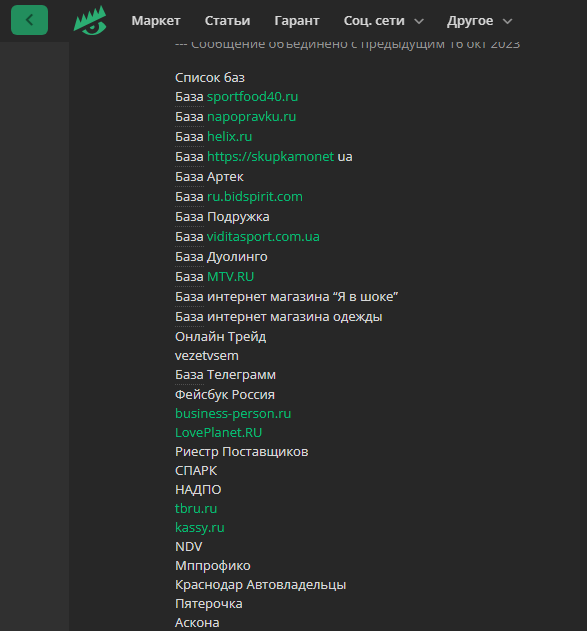587x631 pixels.
Task: Click the kassy.ru link
Action: click(x=200, y=528)
